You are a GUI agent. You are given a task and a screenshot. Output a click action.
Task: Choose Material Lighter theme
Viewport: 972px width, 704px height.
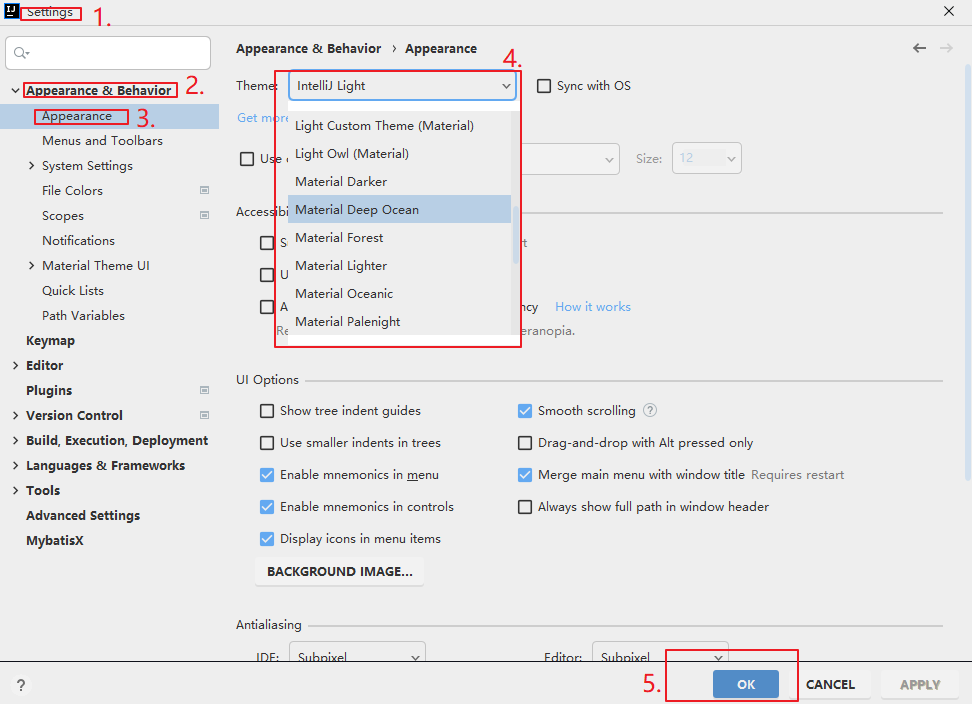pos(399,265)
